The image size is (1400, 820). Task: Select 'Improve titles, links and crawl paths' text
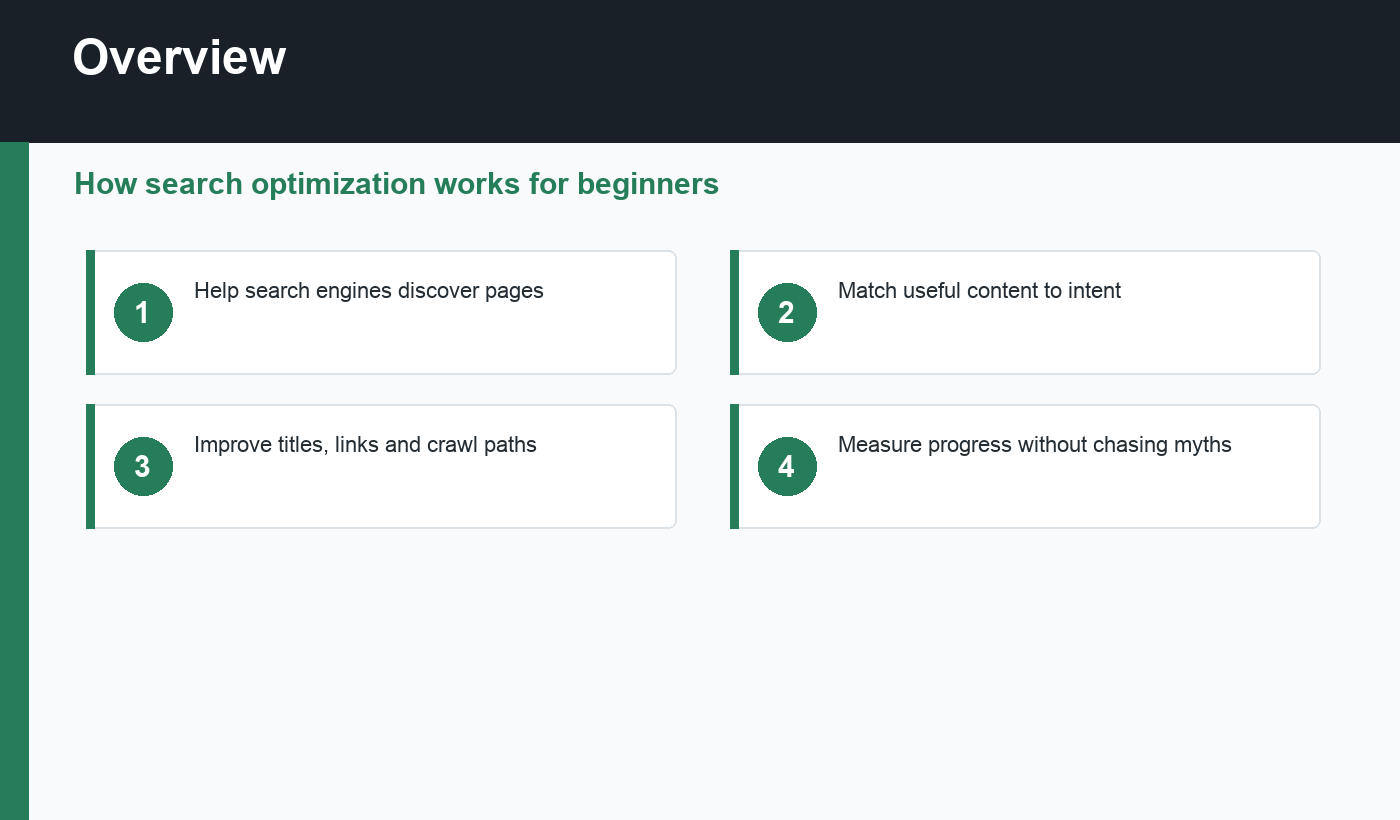[x=365, y=445]
